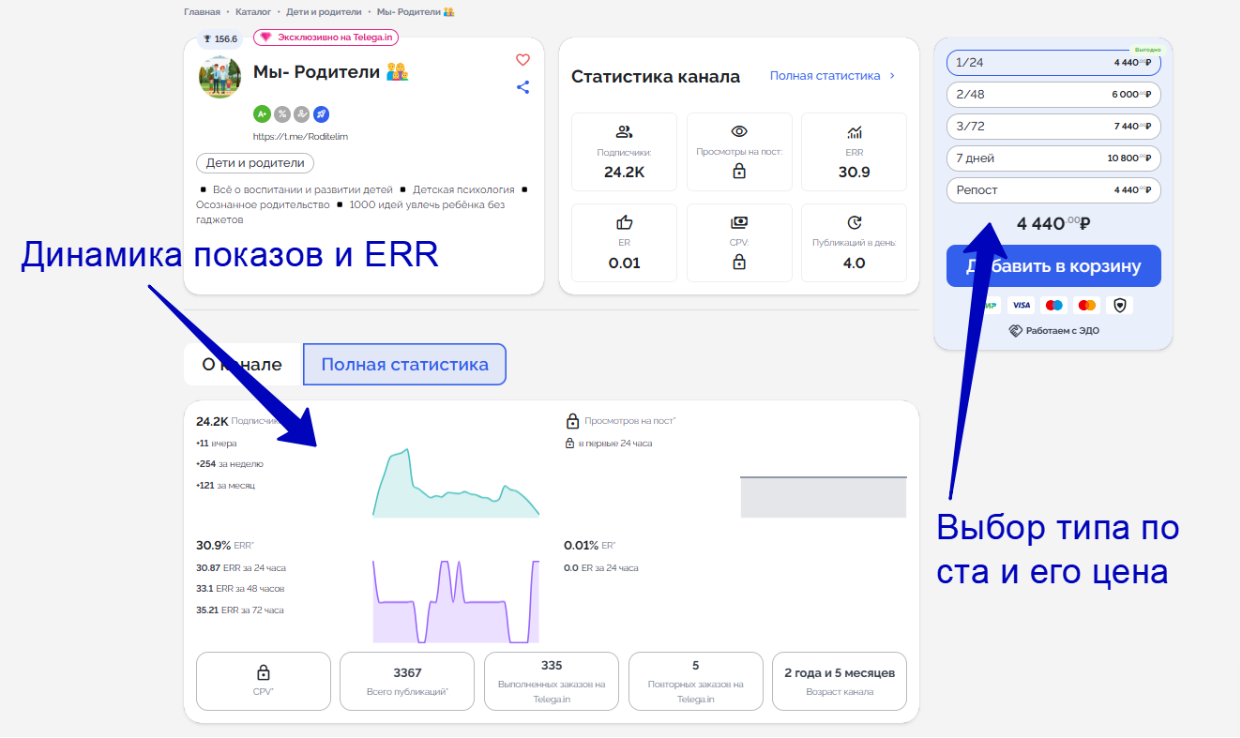Image resolution: width=1240 pixels, height=738 pixels.
Task: Click the 33.1 ERR за 48 часов line
Action: tap(240, 588)
